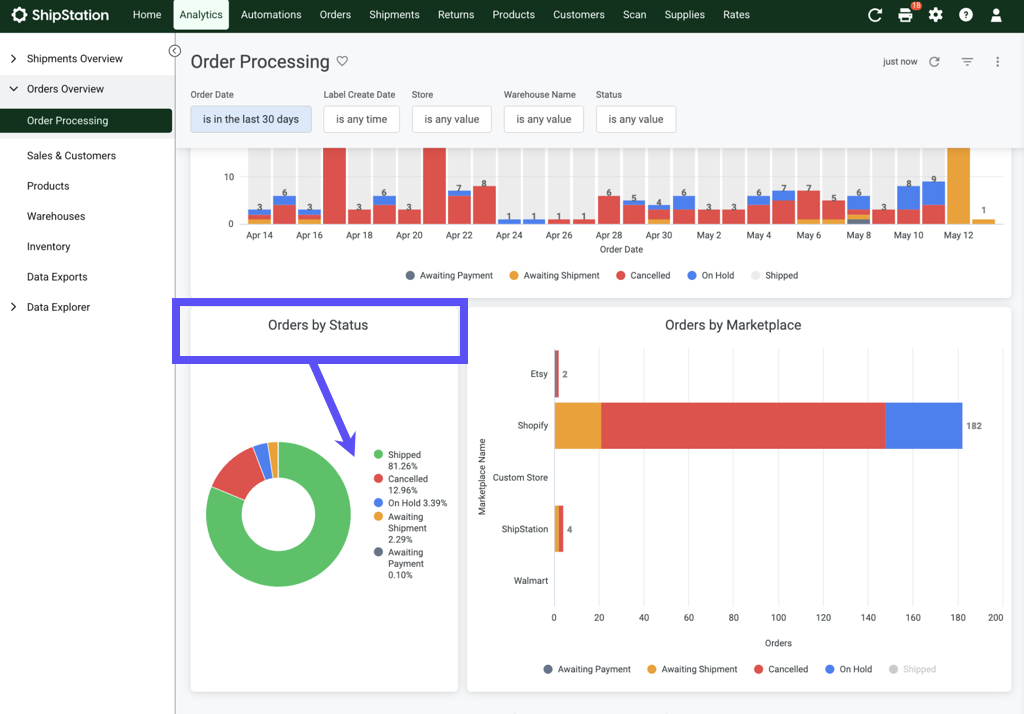Toggle Cancelled in top chart legend
Viewport: 1024px width, 714px height.
(643, 276)
